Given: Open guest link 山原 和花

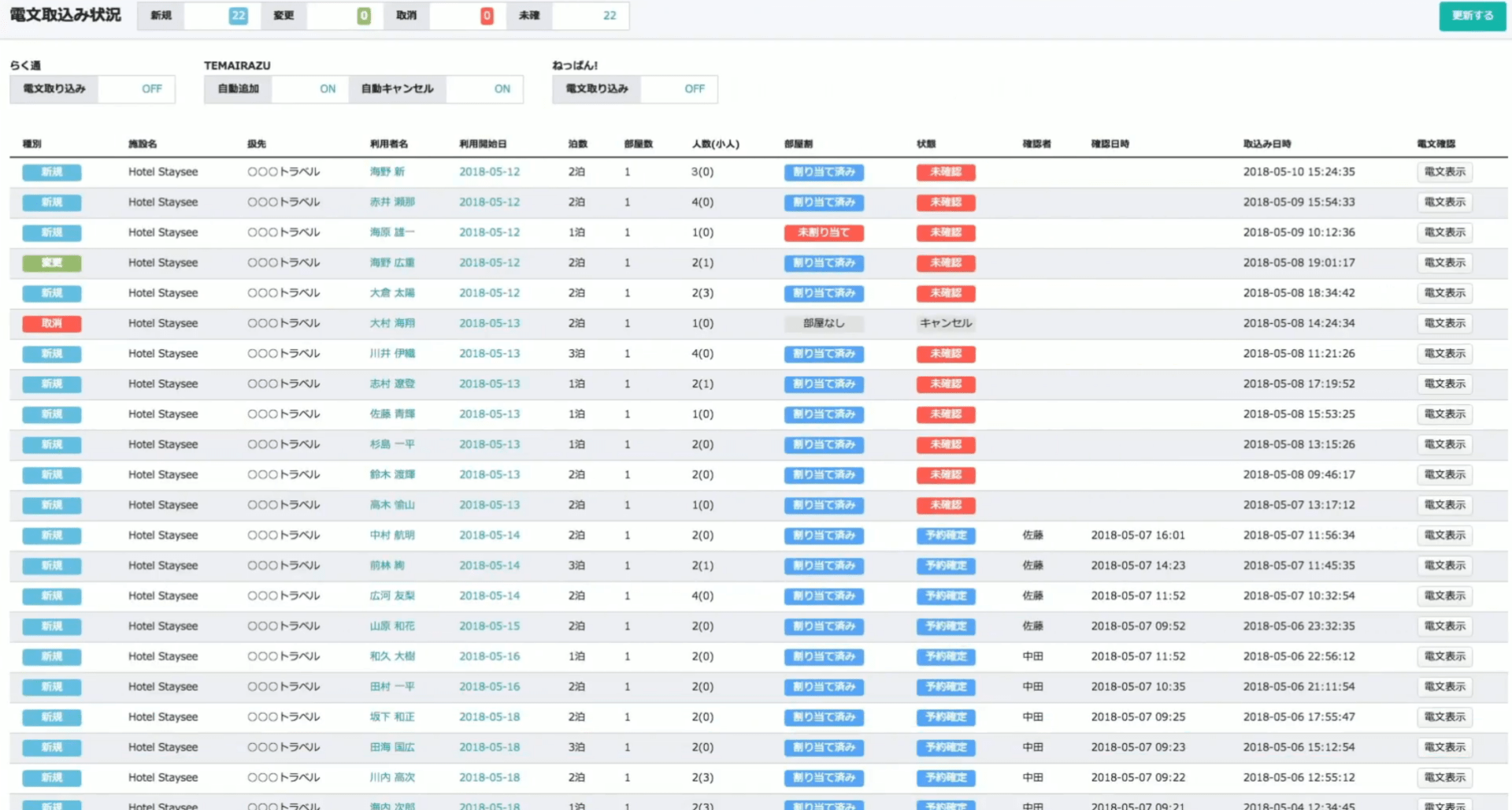Looking at the screenshot, I should click(x=392, y=626).
